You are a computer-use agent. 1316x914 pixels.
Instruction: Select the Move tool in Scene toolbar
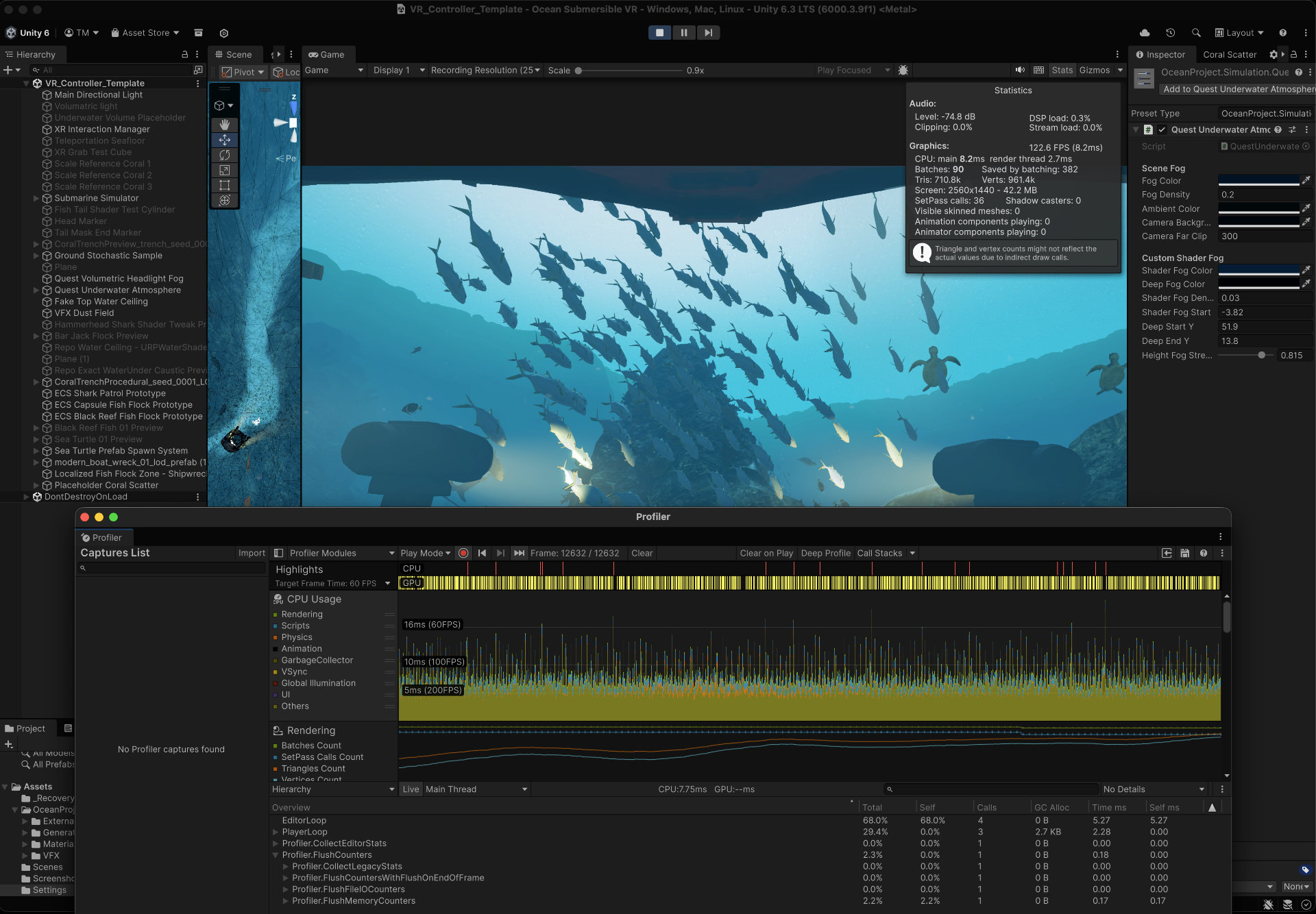(x=224, y=140)
